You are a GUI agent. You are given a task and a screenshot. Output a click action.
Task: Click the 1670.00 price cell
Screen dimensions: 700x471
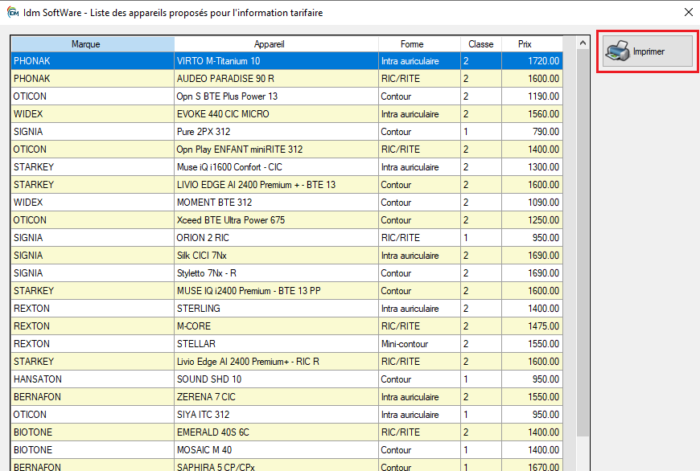pyautogui.click(x=532, y=465)
